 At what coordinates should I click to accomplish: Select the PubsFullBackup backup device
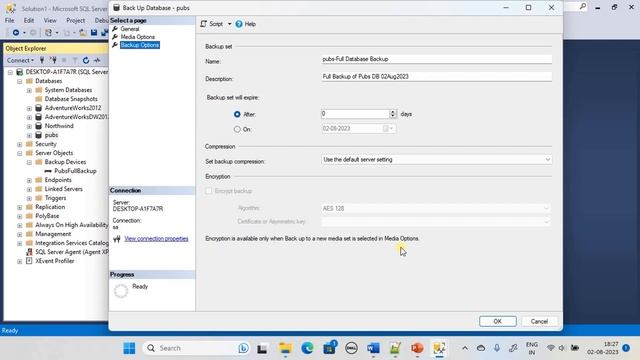click(75, 171)
